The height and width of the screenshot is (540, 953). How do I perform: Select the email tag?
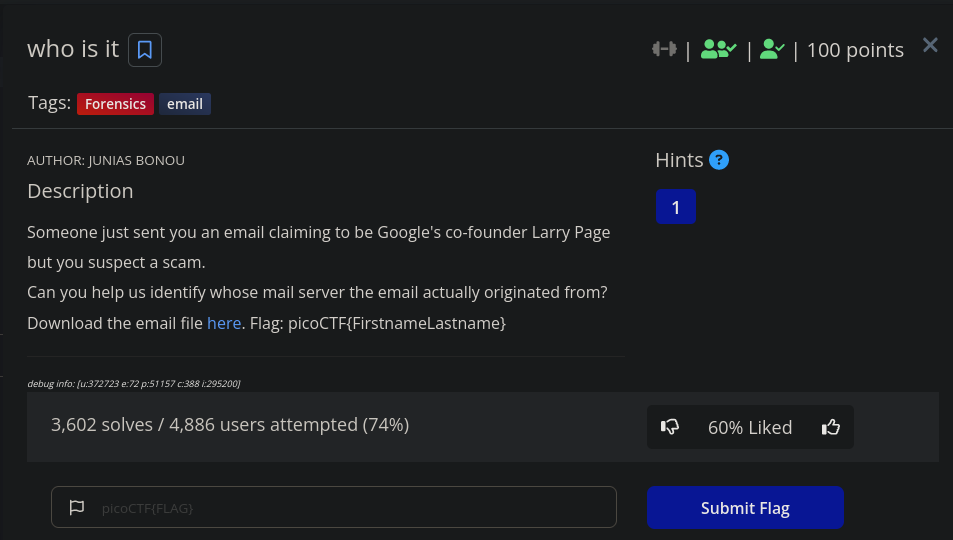(x=185, y=104)
